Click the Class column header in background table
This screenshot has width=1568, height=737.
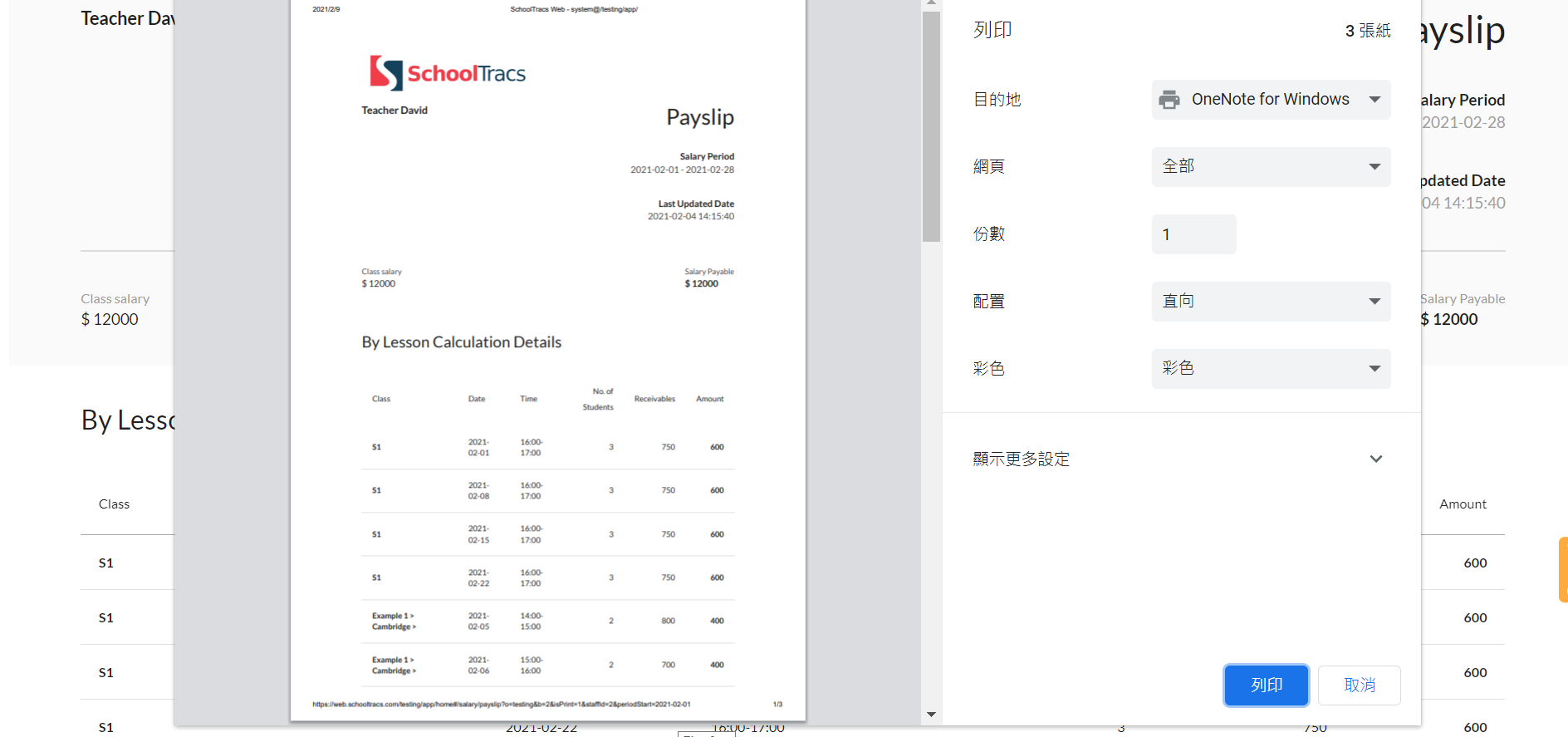pos(114,504)
